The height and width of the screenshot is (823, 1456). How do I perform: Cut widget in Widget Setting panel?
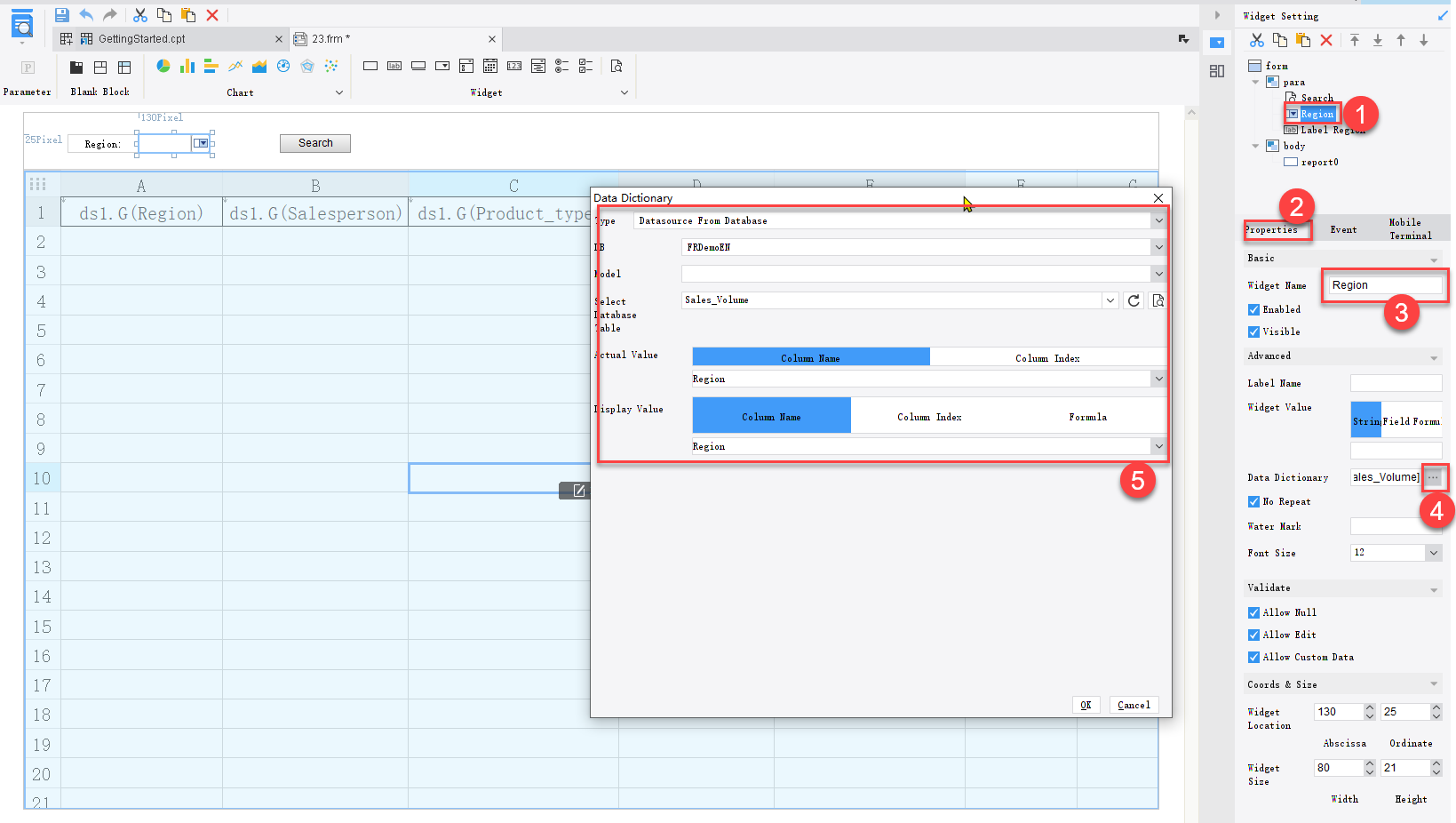click(1259, 41)
